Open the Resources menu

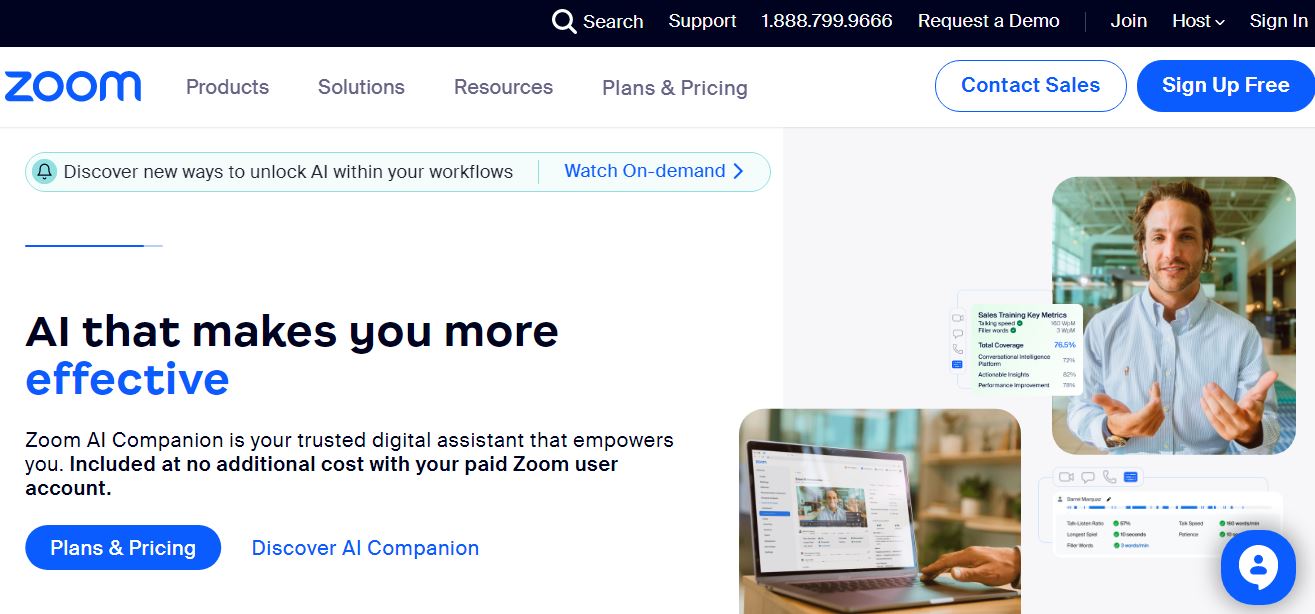(x=503, y=87)
